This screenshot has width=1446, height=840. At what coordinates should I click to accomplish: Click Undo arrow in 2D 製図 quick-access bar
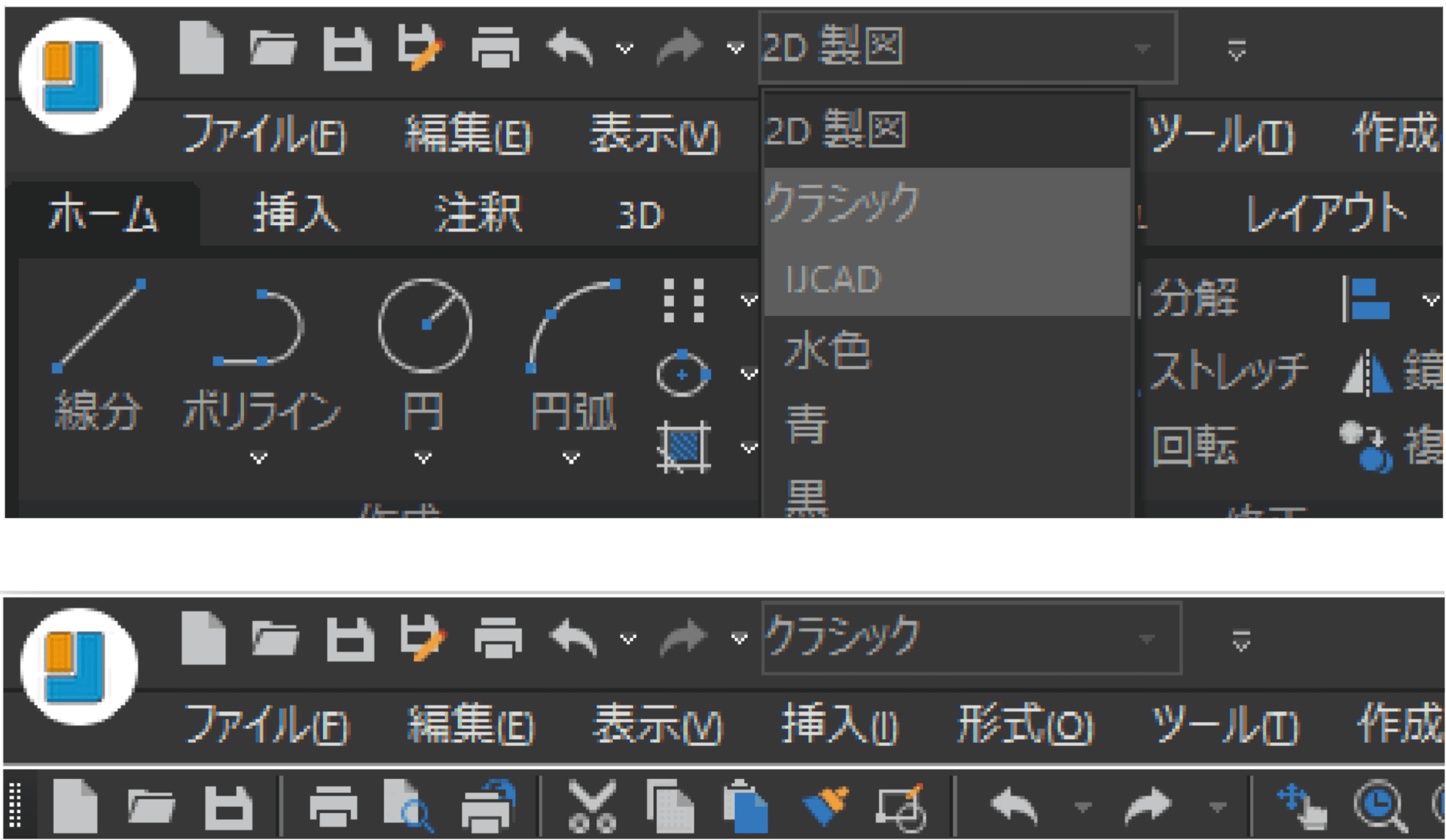click(570, 47)
